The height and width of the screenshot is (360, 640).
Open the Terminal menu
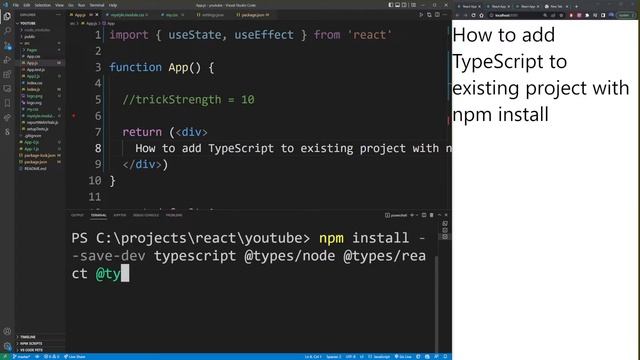pos(97,5)
